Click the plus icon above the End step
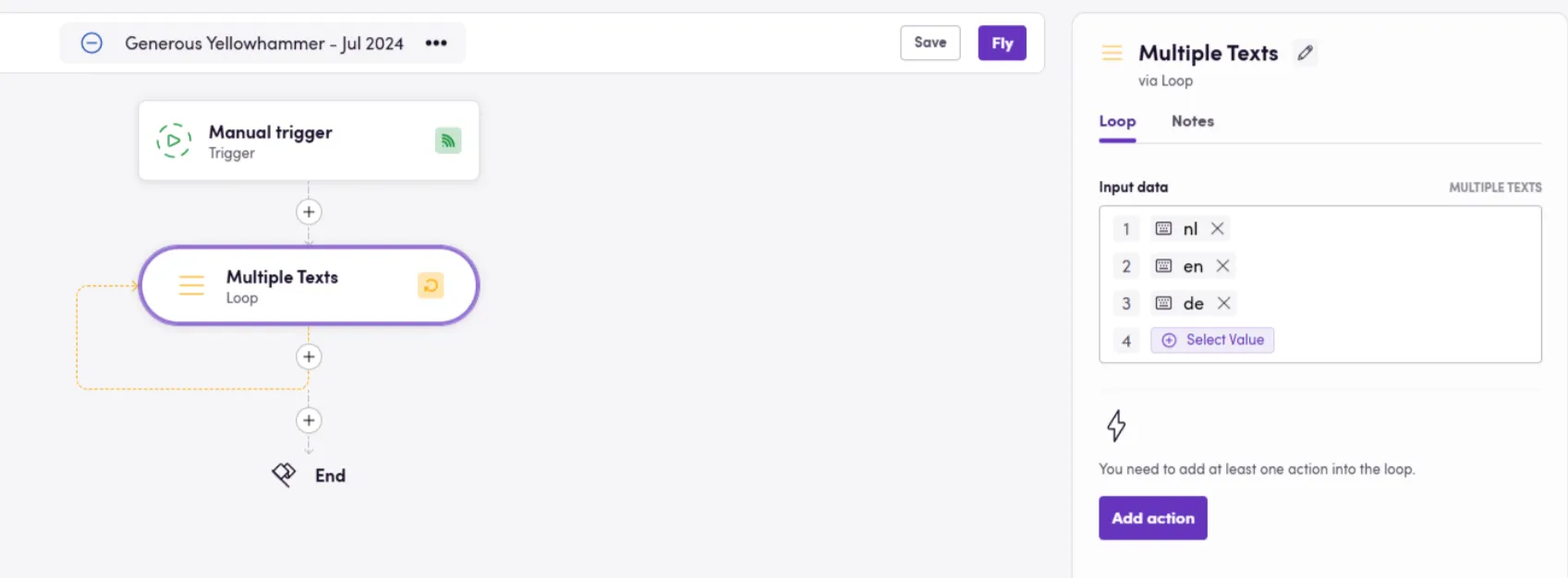The height and width of the screenshot is (578, 1568). pos(309,420)
